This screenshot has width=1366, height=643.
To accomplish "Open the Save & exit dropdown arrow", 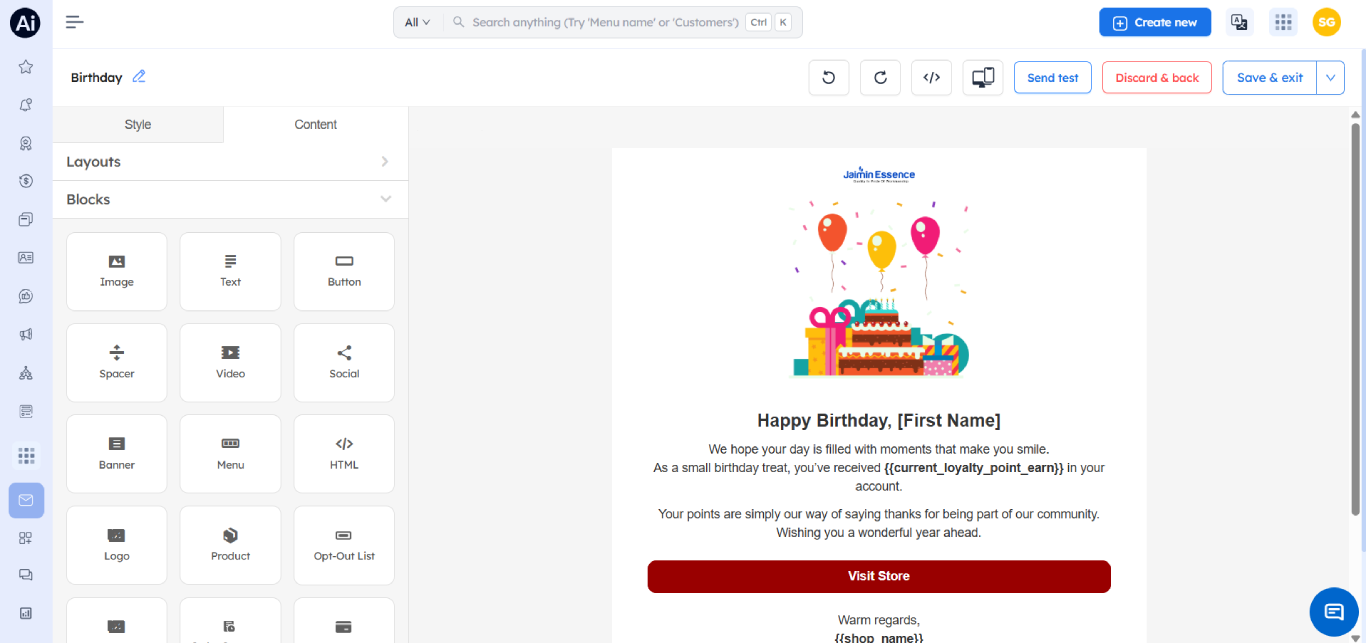I will (x=1330, y=77).
